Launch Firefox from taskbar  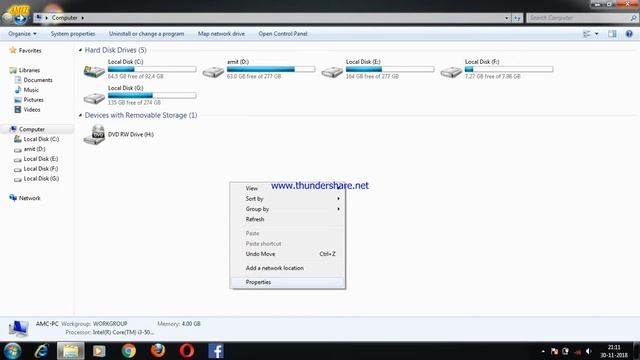(158, 351)
